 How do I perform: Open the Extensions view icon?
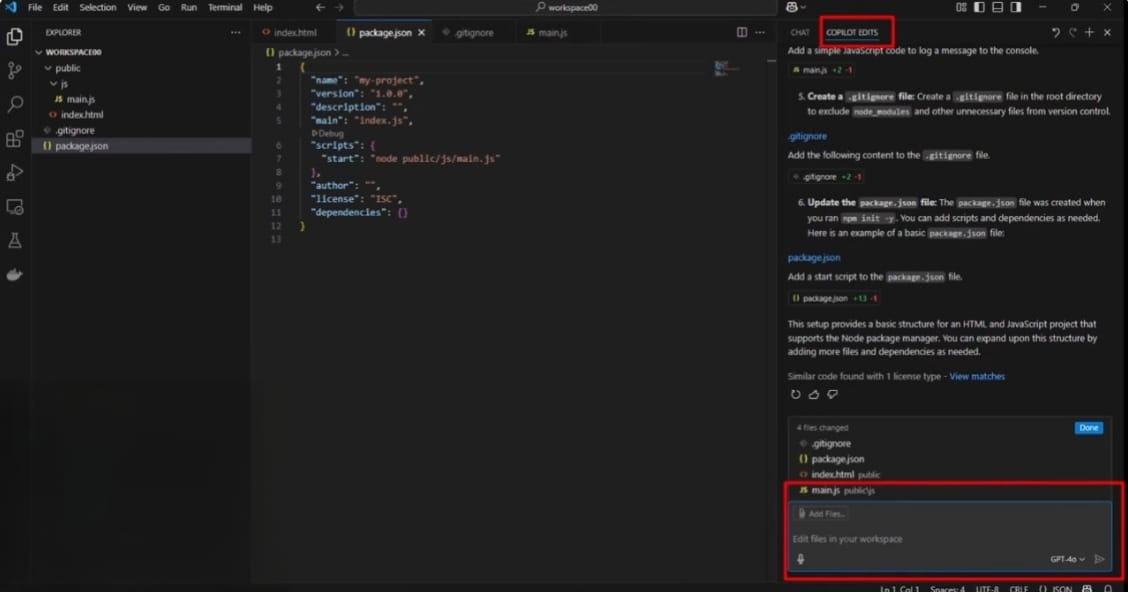tap(14, 140)
